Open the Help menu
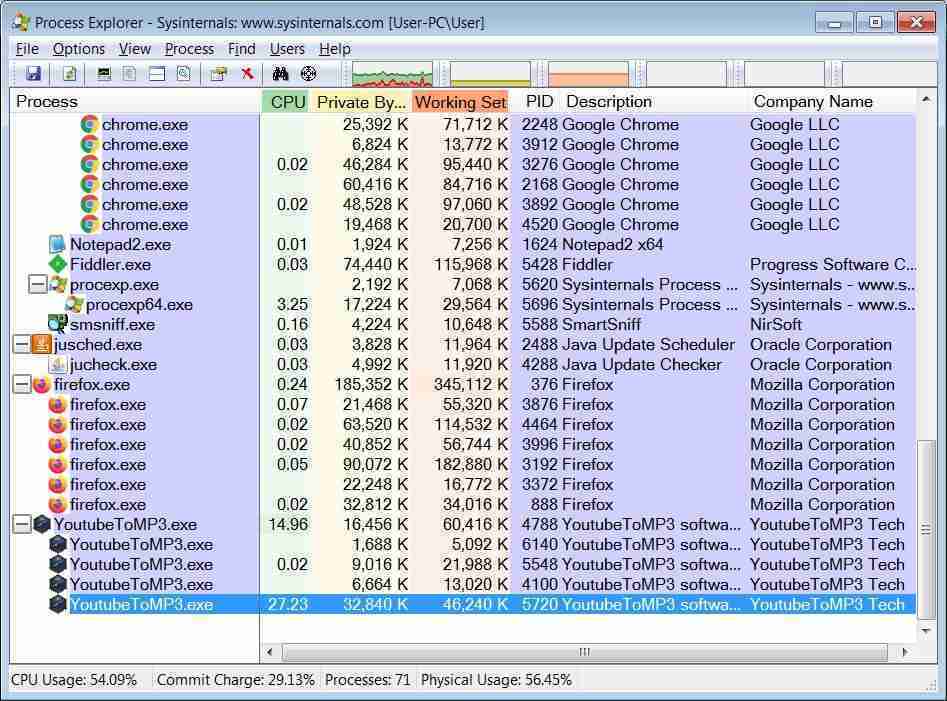The image size is (947, 701). [x=335, y=49]
